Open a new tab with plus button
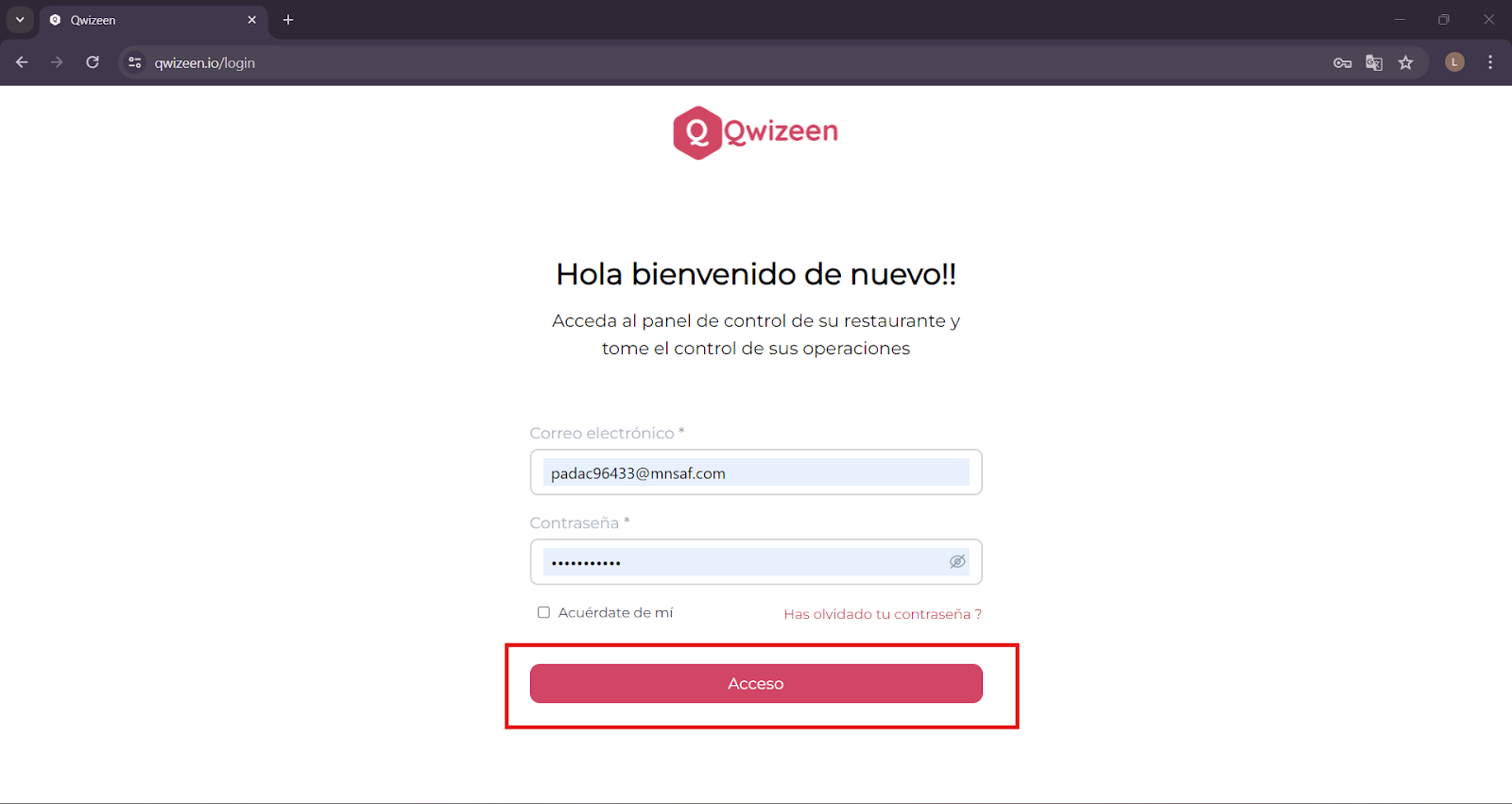 click(288, 20)
